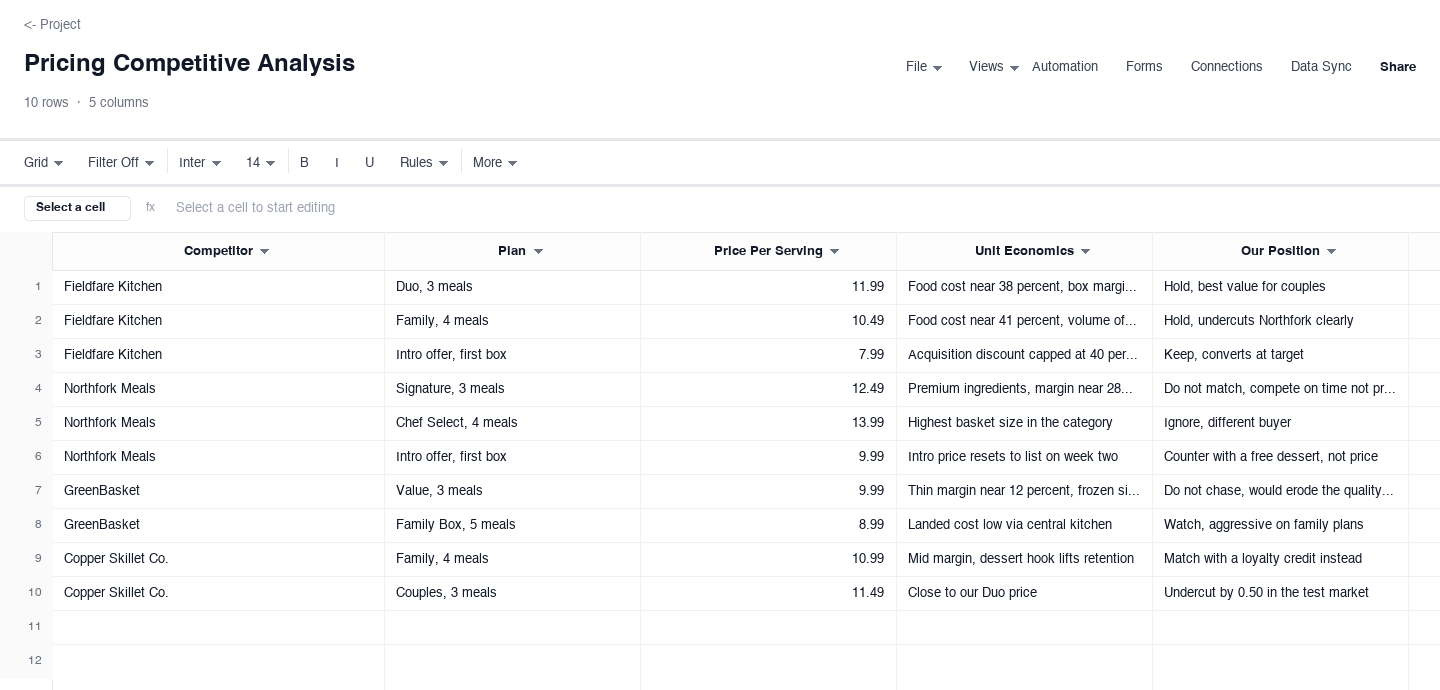Click the Select a cell name box
The width and height of the screenshot is (1440, 690).
[77, 208]
